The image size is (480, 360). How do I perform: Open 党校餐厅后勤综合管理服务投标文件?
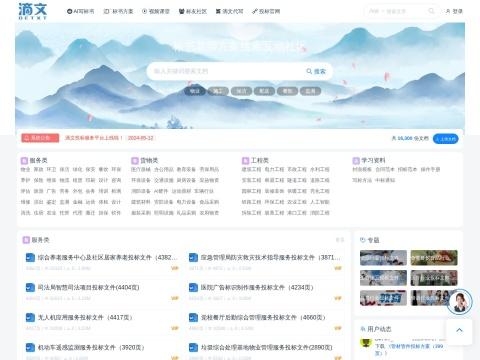263,318
